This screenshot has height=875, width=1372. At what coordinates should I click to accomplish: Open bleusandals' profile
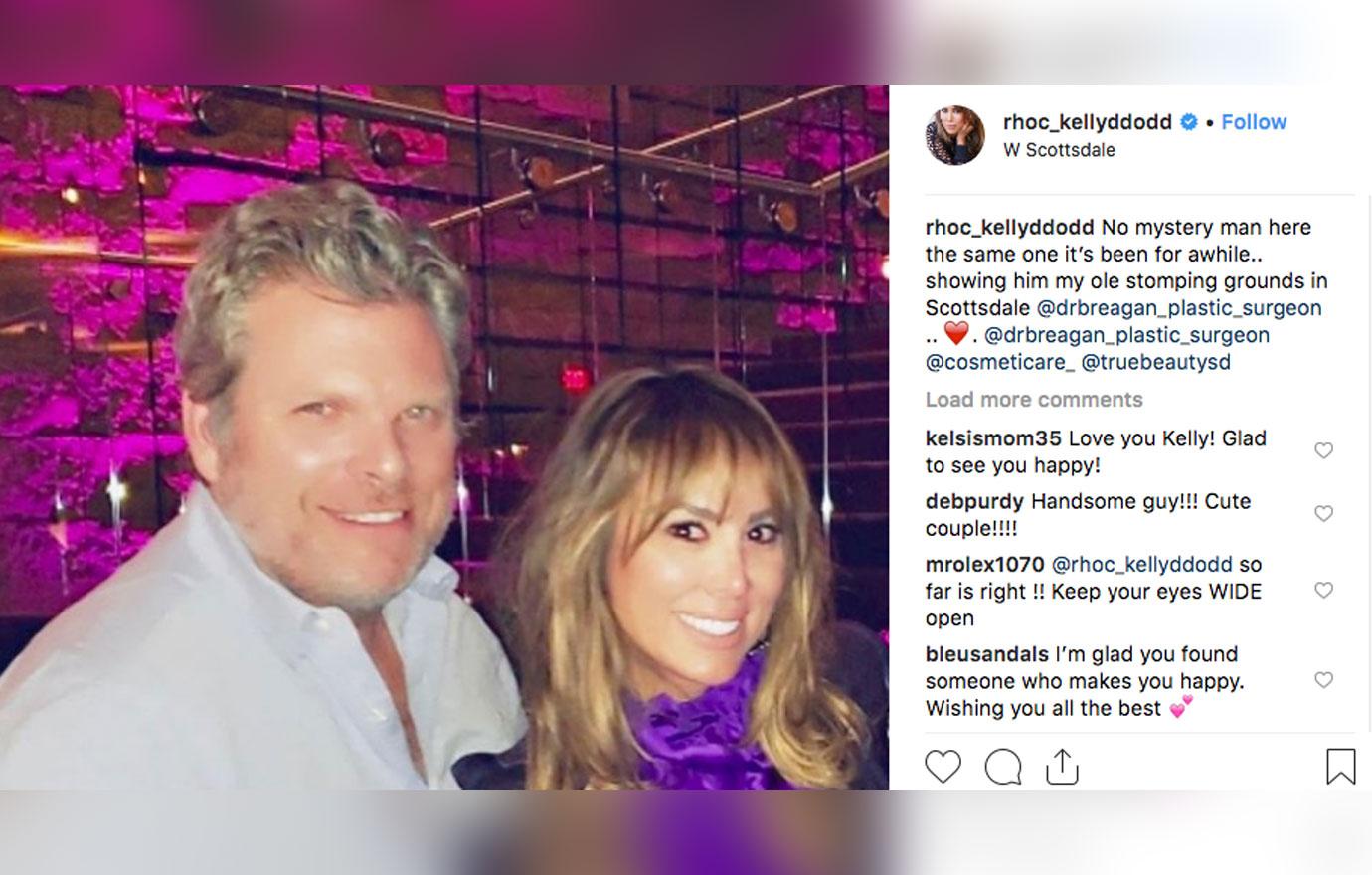(987, 654)
